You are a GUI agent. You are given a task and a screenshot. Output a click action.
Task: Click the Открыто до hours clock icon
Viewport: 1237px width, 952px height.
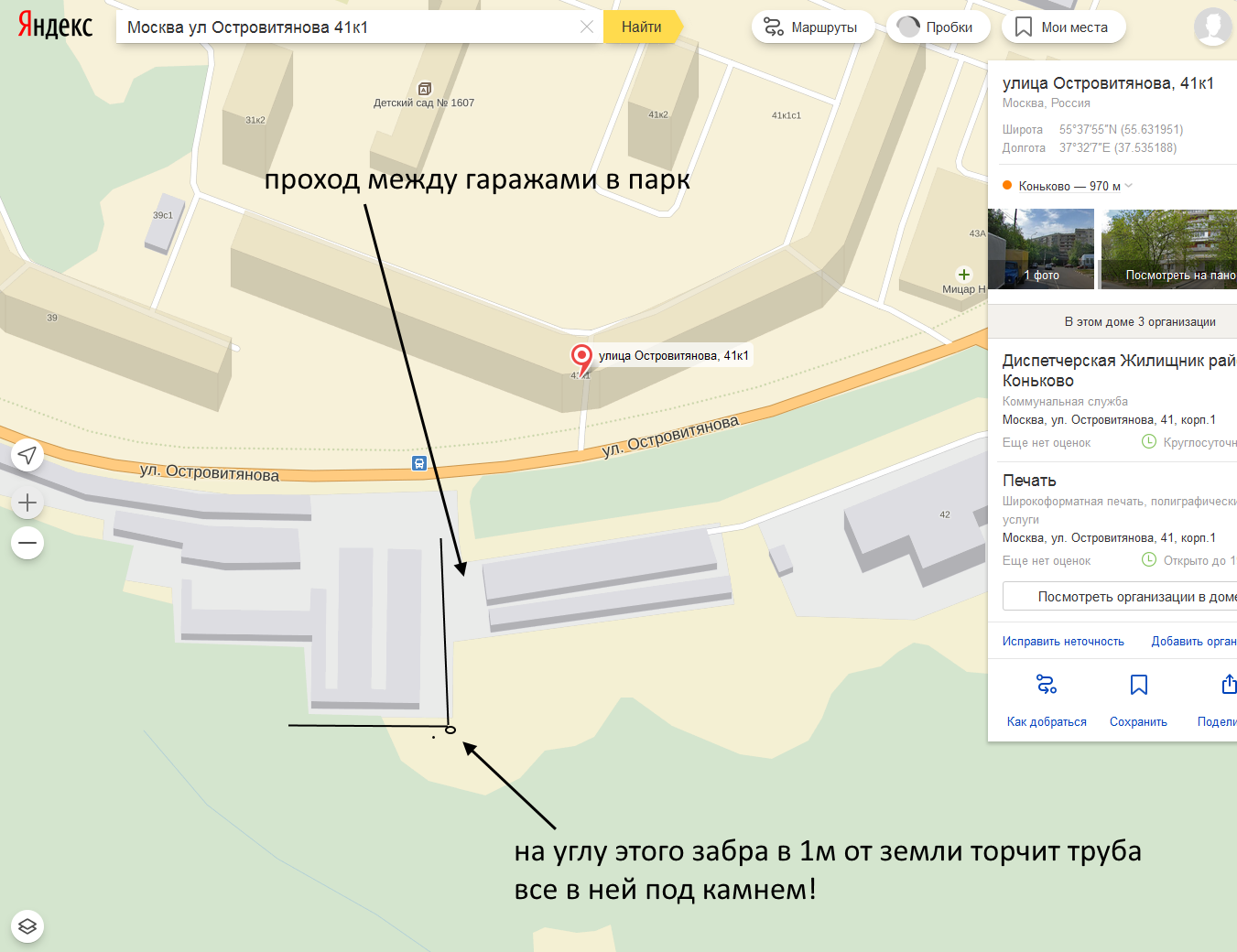tap(1149, 560)
